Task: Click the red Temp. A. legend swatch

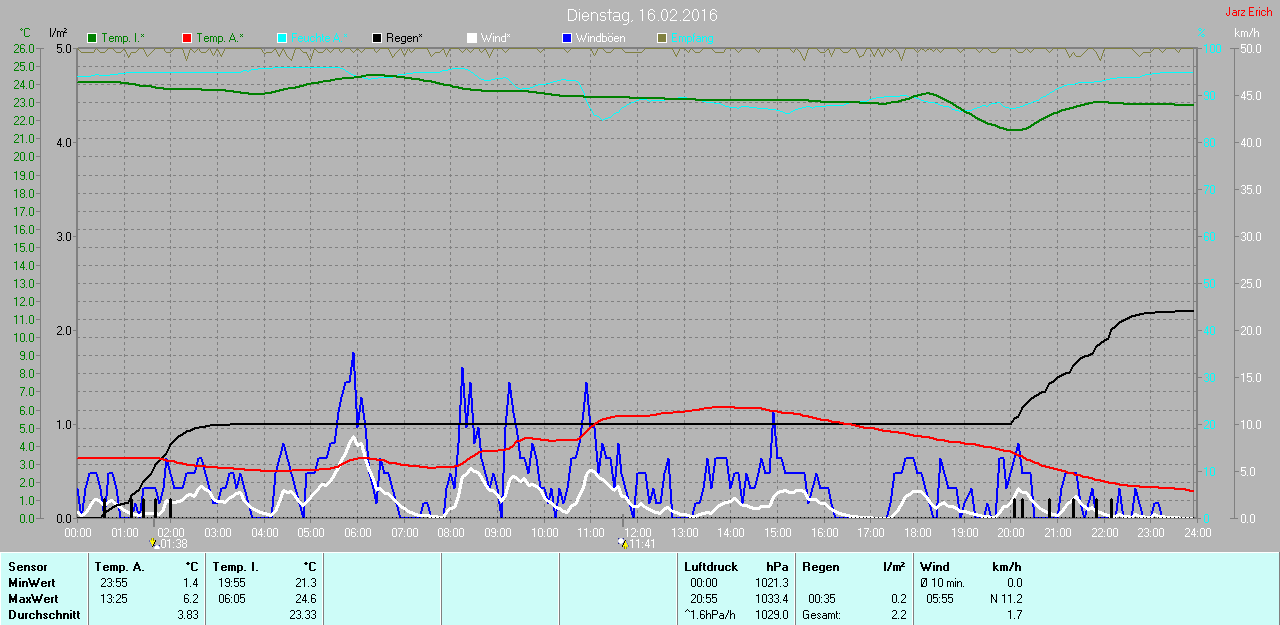Action: (187, 38)
